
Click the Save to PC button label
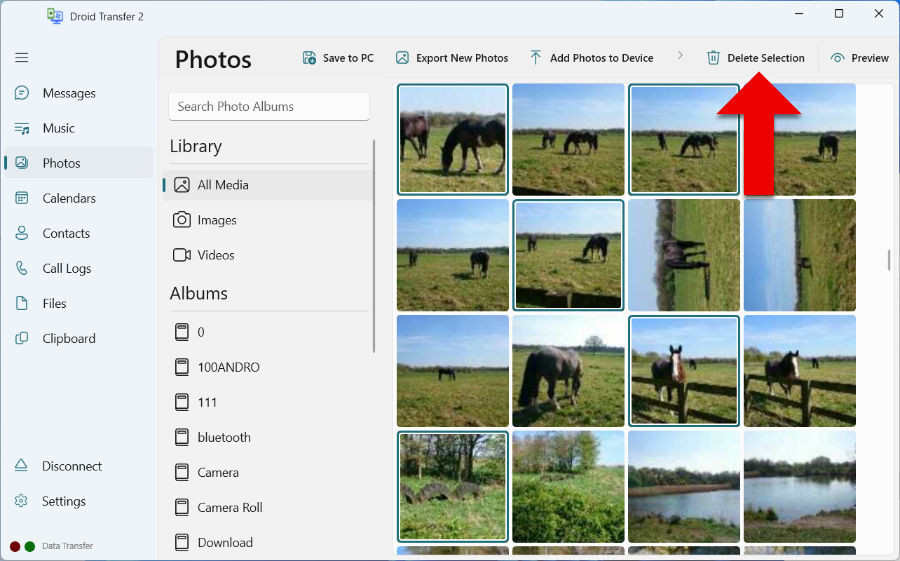pos(348,58)
